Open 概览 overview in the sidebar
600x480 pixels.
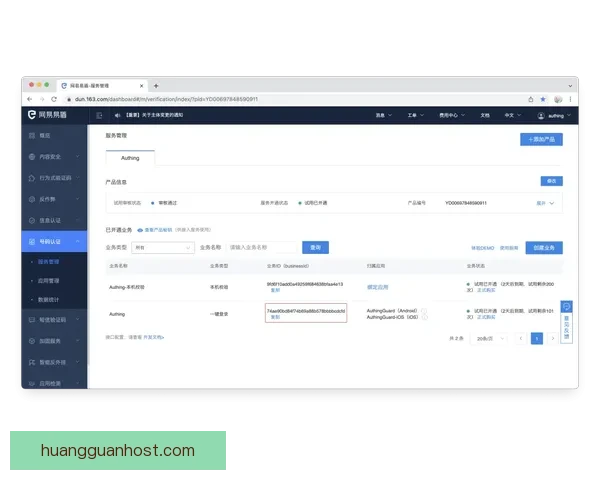tap(45, 135)
